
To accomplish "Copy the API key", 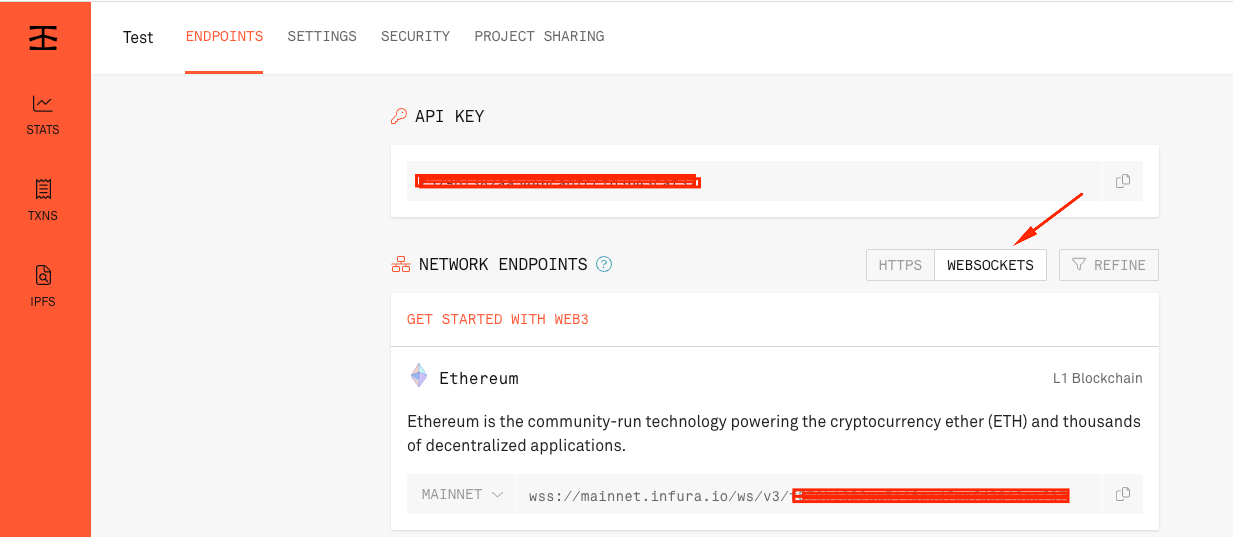I will coord(1123,181).
